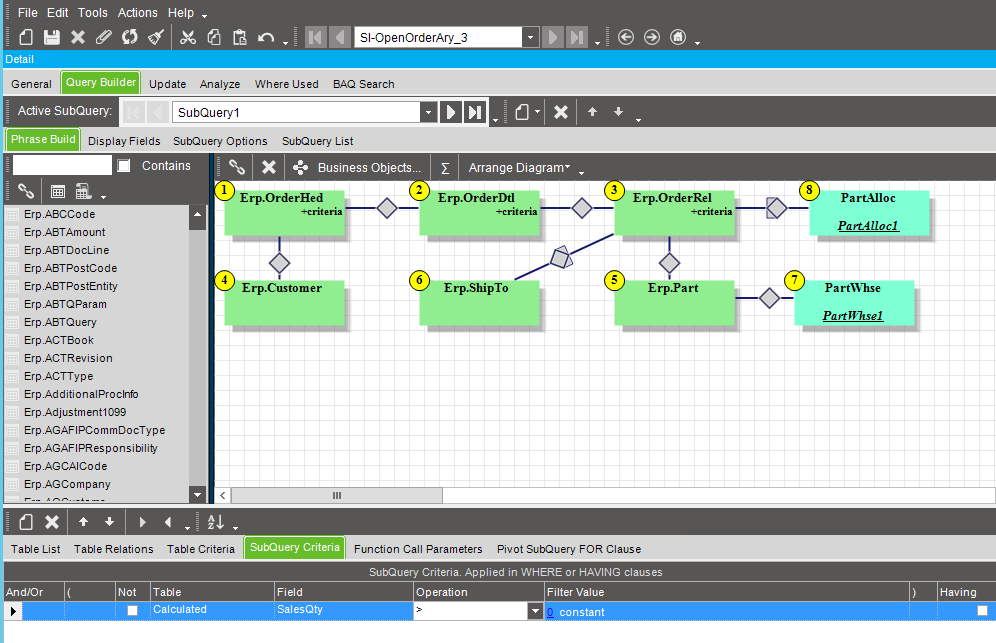Open the BAQ ID dropdown SI-OpenOrderAry_3

point(530,37)
